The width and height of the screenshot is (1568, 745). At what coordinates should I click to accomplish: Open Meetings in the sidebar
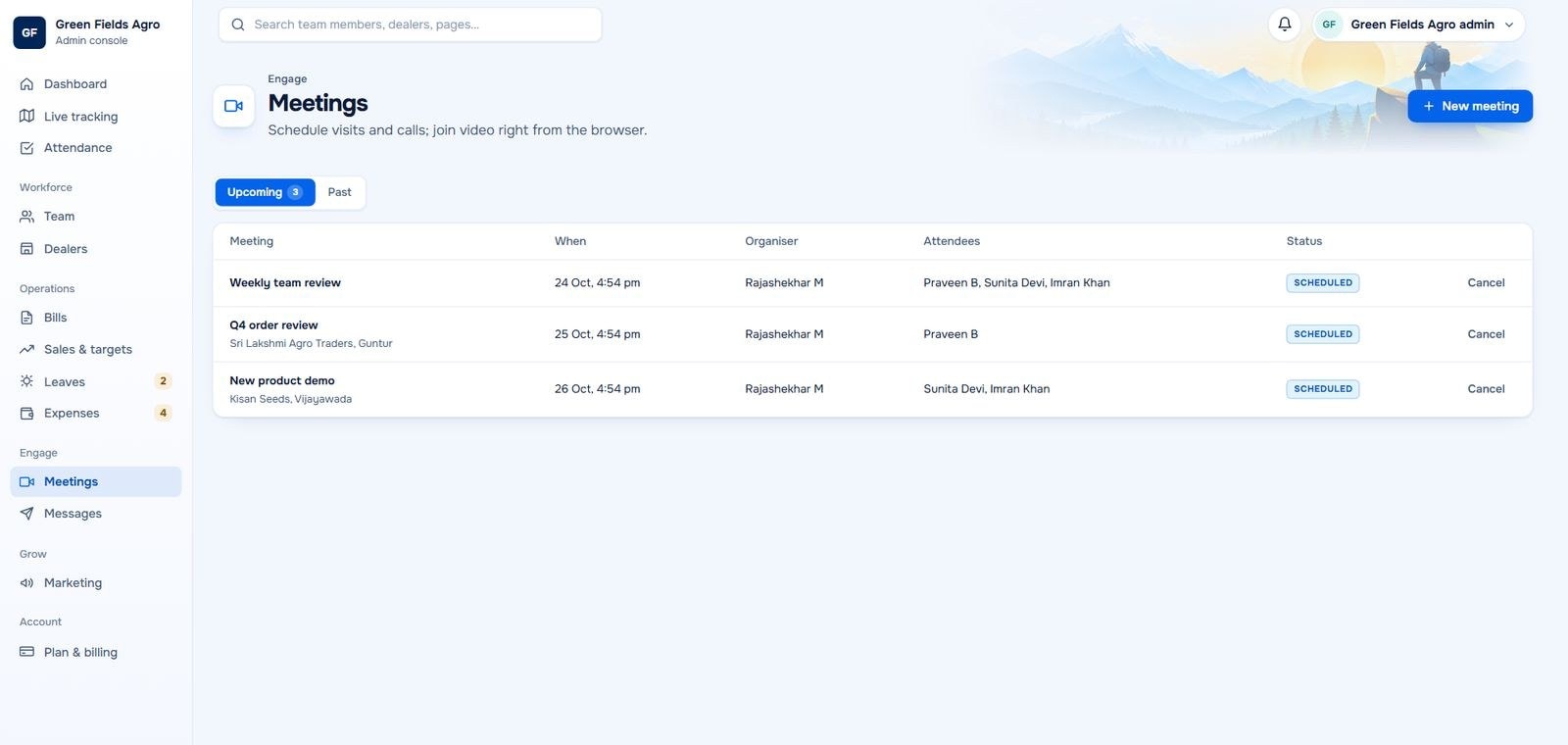pos(96,481)
